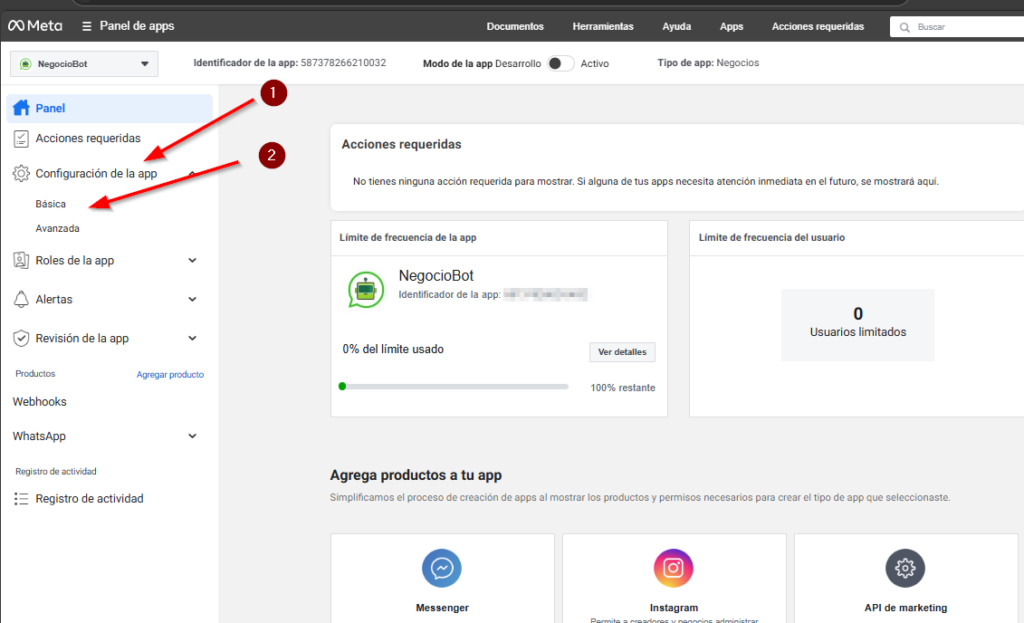Expand the Revisión de la app chevron
1024x623 pixels.
(x=192, y=338)
